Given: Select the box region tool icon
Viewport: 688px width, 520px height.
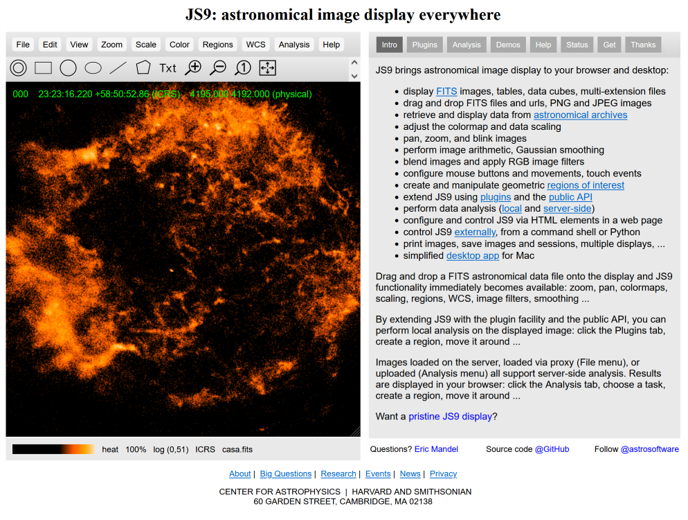Looking at the screenshot, I should tap(43, 68).
